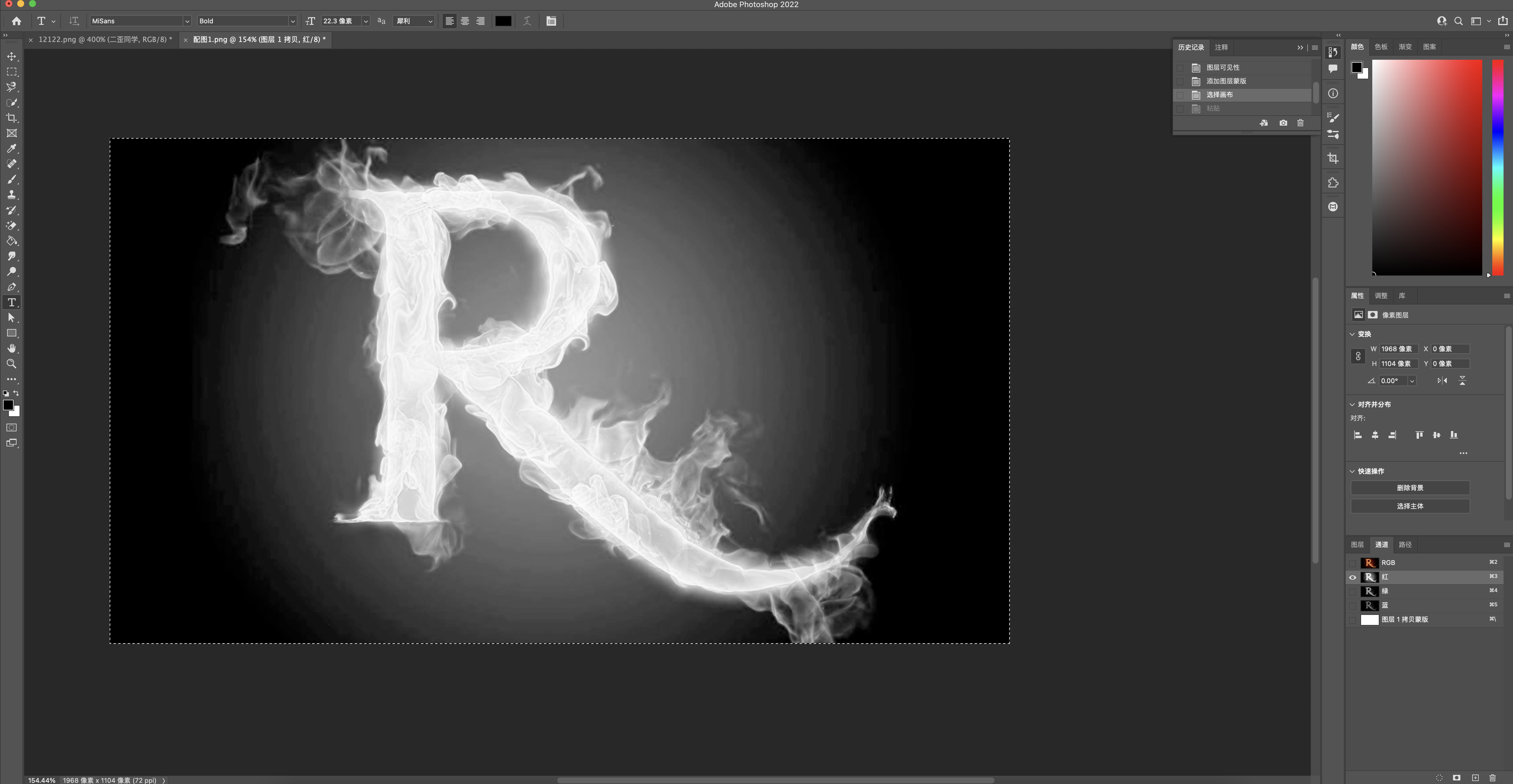
Task: Click the Move tool icon
Action: pos(11,56)
